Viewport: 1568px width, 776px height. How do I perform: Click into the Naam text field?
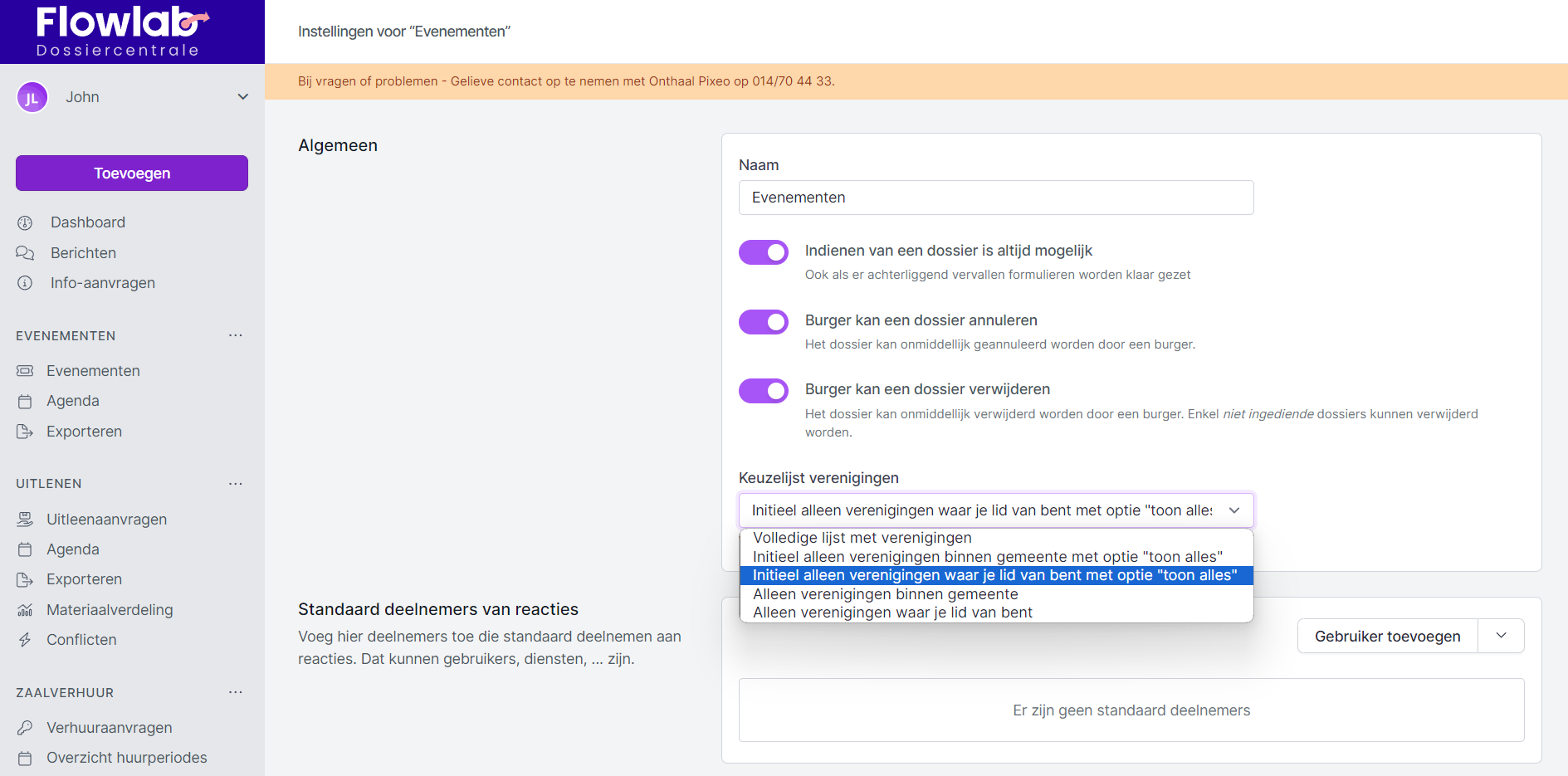tap(995, 198)
